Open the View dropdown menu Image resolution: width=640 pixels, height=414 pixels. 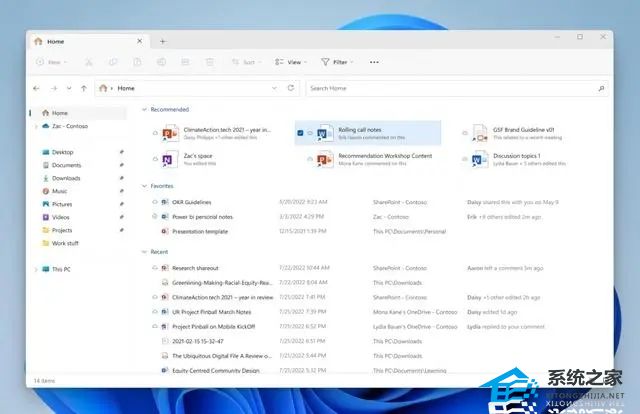[290, 62]
